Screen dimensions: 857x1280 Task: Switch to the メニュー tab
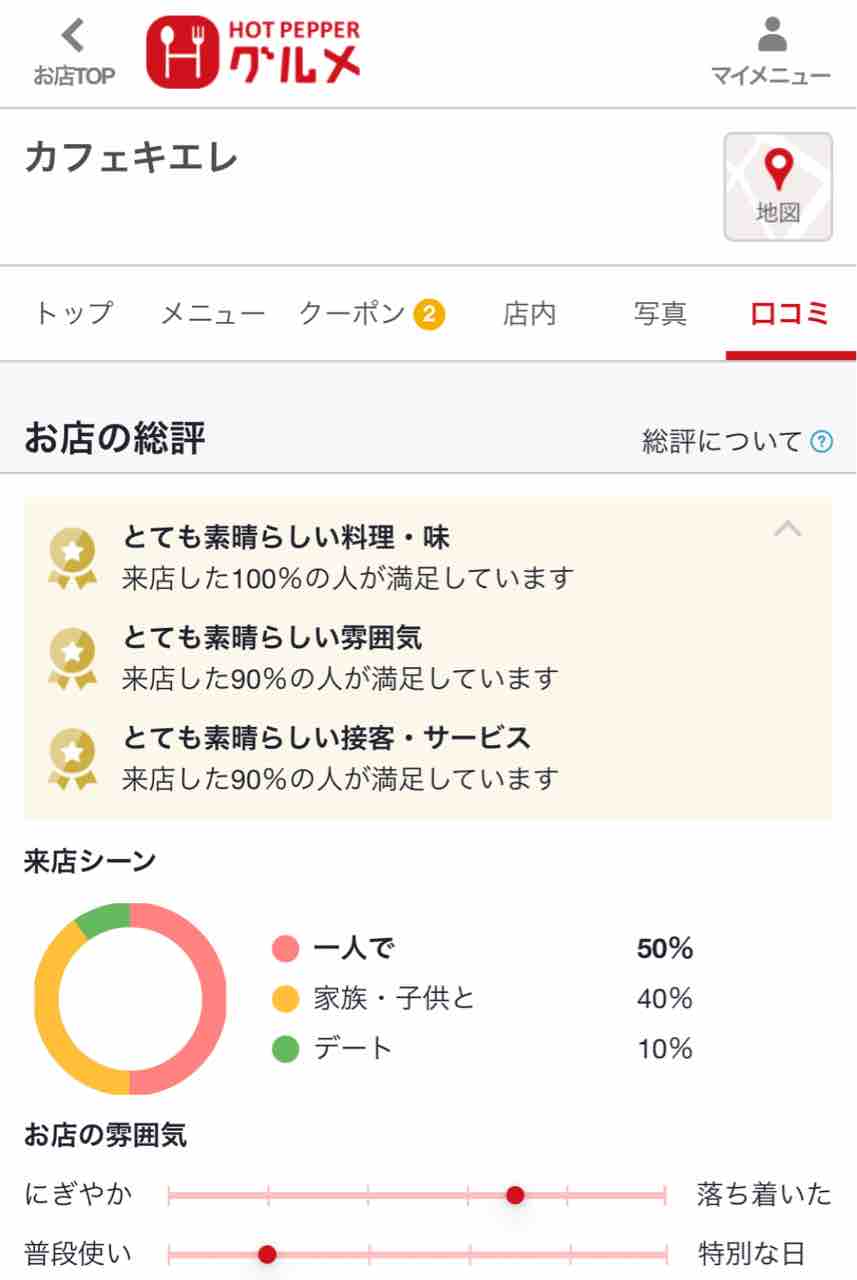tap(213, 314)
